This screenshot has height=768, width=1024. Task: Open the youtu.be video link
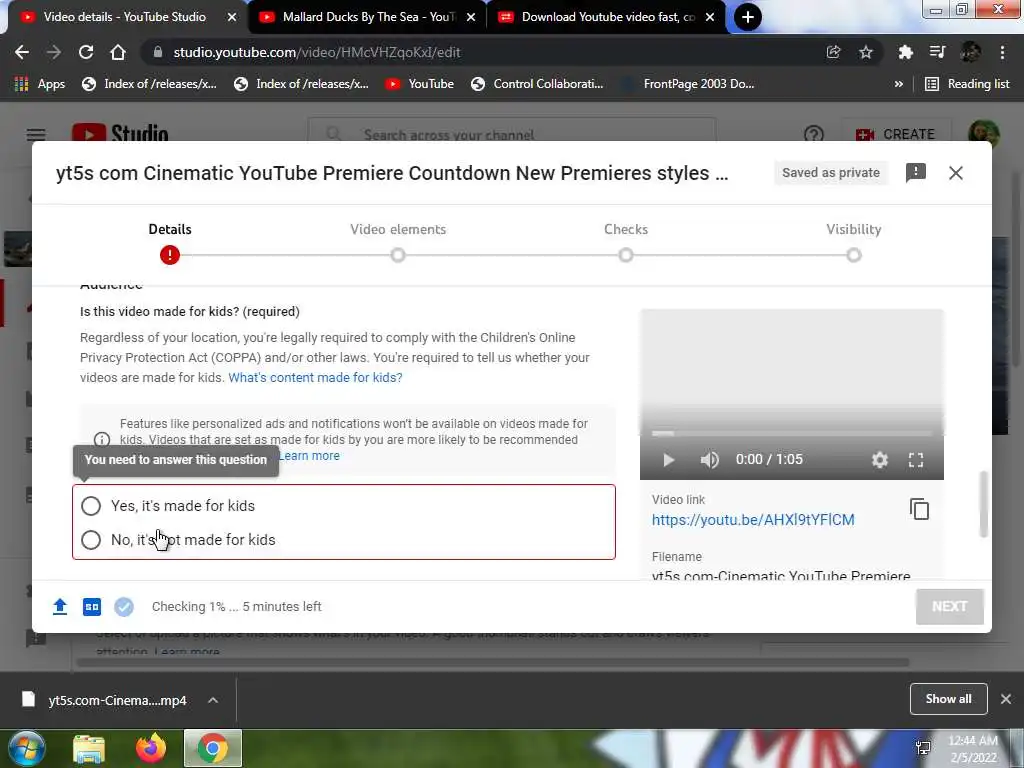pyautogui.click(x=753, y=520)
